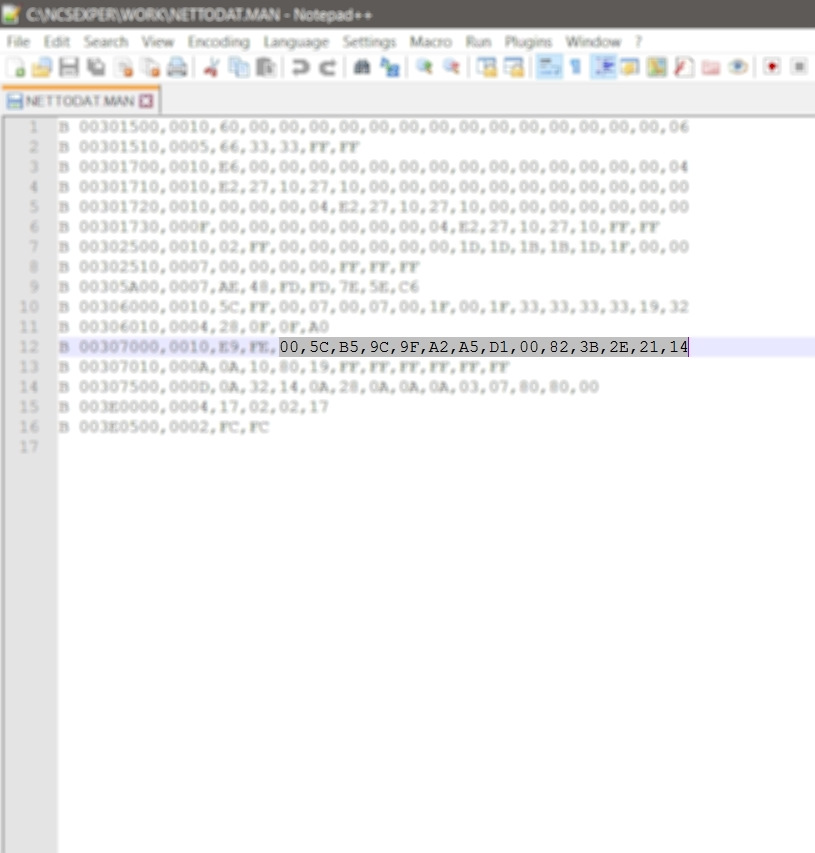Open User Defined Language toolbar icon

click(x=630, y=67)
